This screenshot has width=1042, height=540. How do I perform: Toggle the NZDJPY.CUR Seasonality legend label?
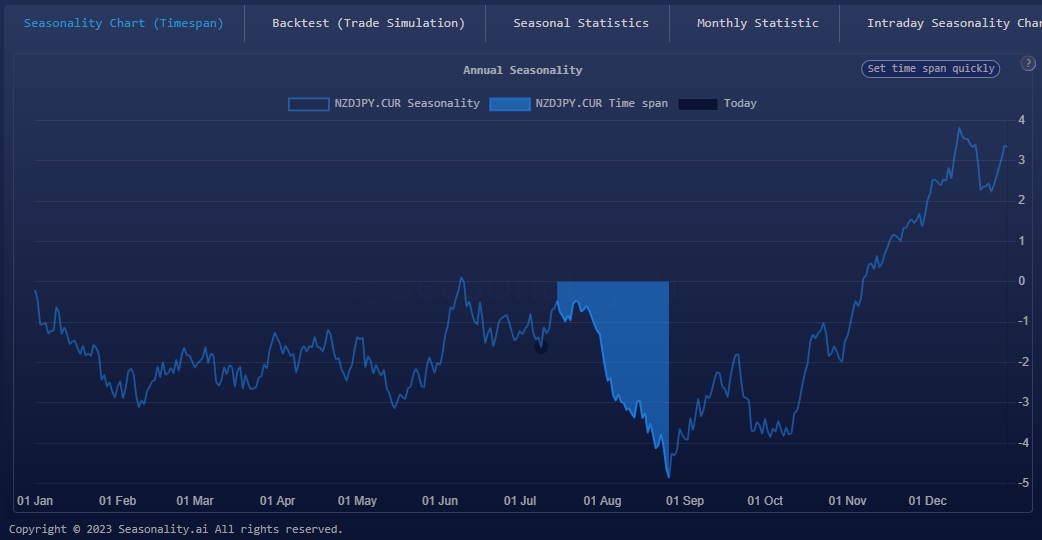pos(406,104)
